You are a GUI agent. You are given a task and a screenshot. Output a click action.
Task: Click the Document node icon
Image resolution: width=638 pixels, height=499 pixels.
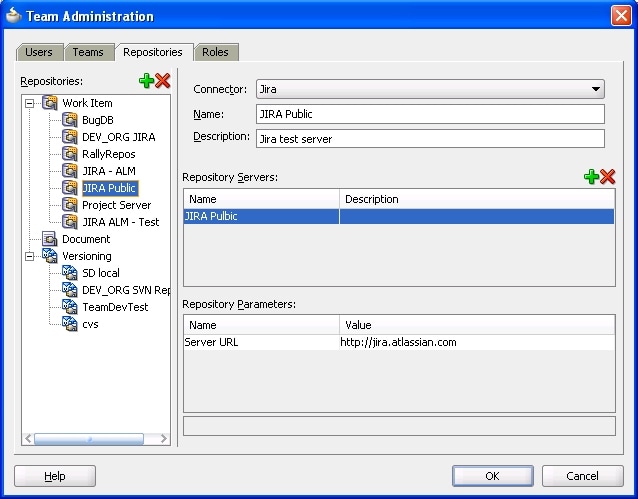50,239
